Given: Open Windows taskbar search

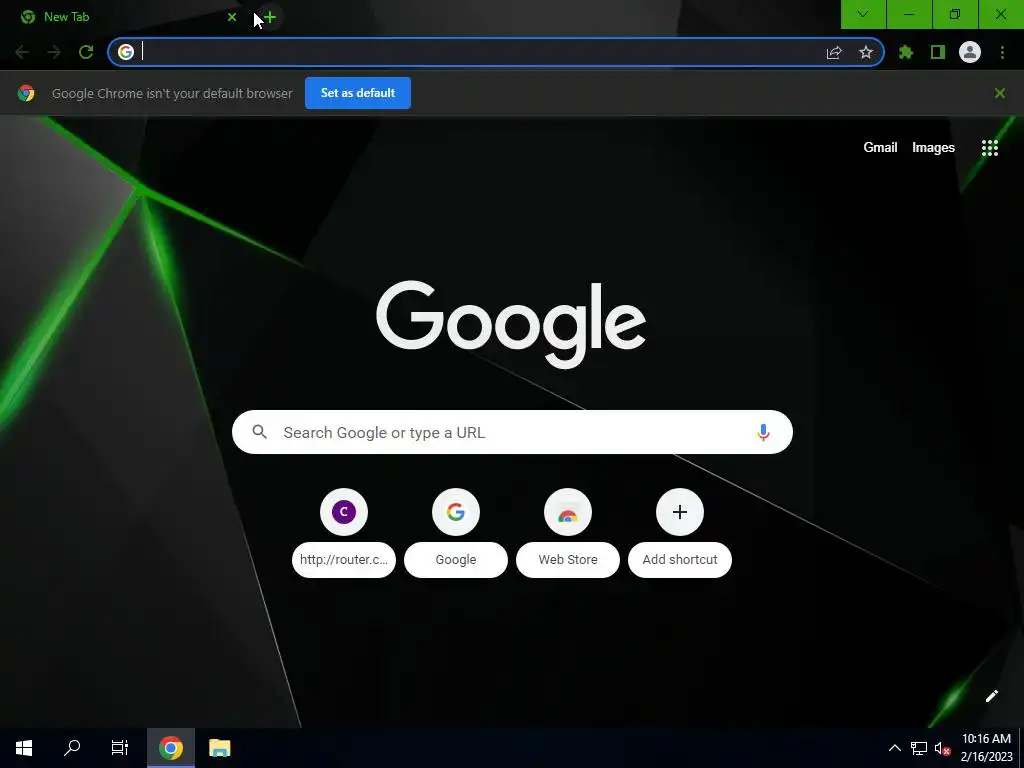Looking at the screenshot, I should pos(72,748).
